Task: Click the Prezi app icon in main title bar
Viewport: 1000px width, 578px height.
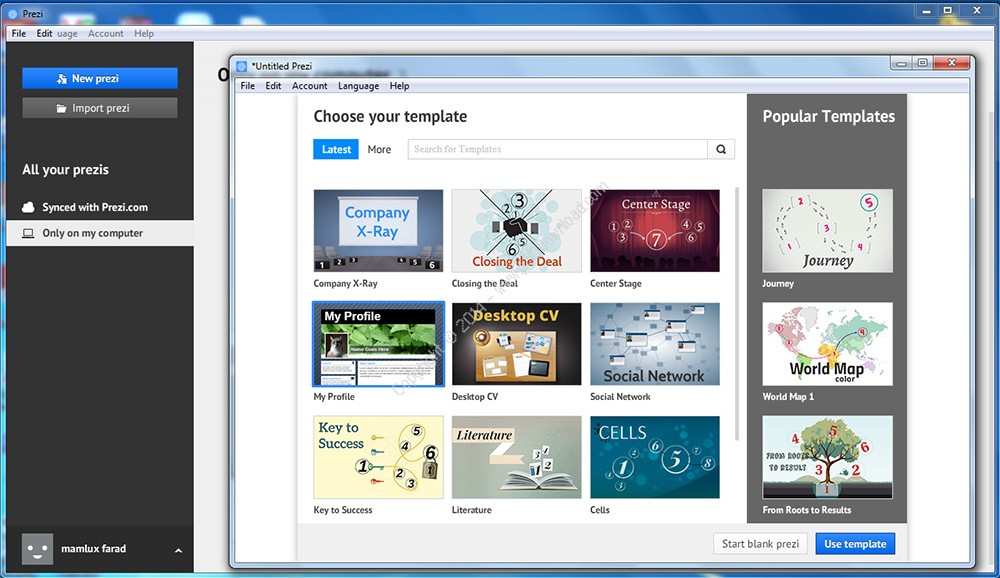Action: coord(13,13)
